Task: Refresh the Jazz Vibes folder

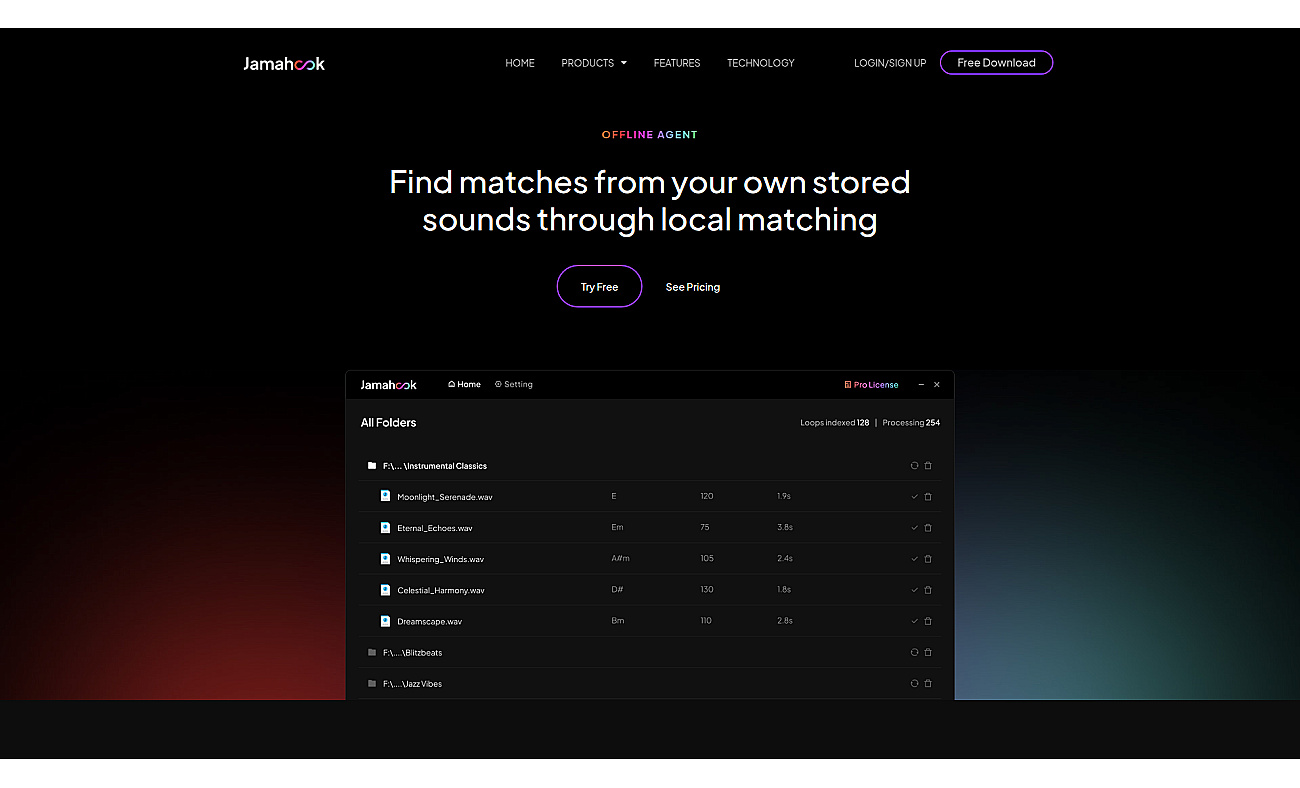Action: (x=914, y=684)
